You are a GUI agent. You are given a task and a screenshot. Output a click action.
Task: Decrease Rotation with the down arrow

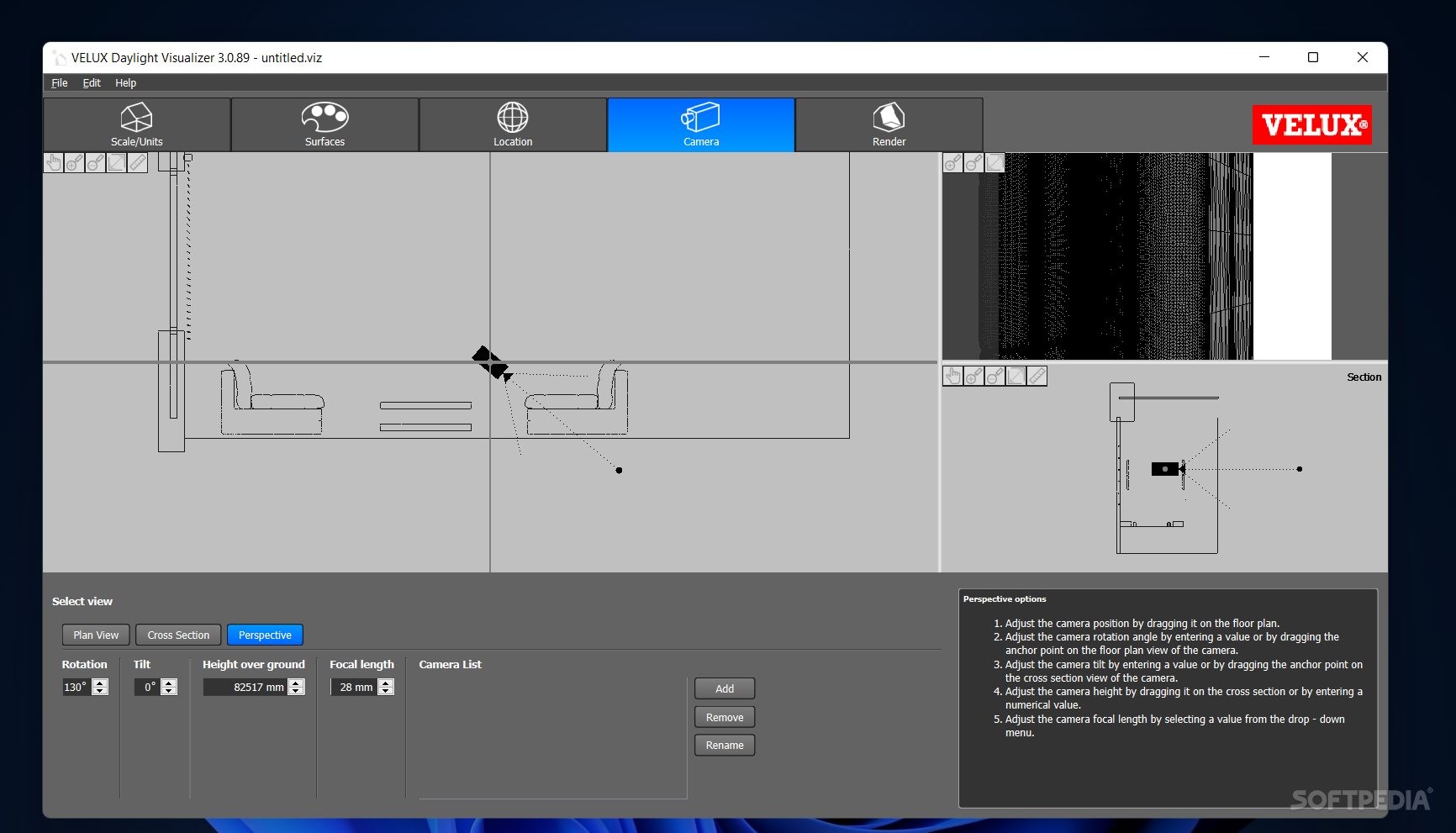[x=100, y=691]
